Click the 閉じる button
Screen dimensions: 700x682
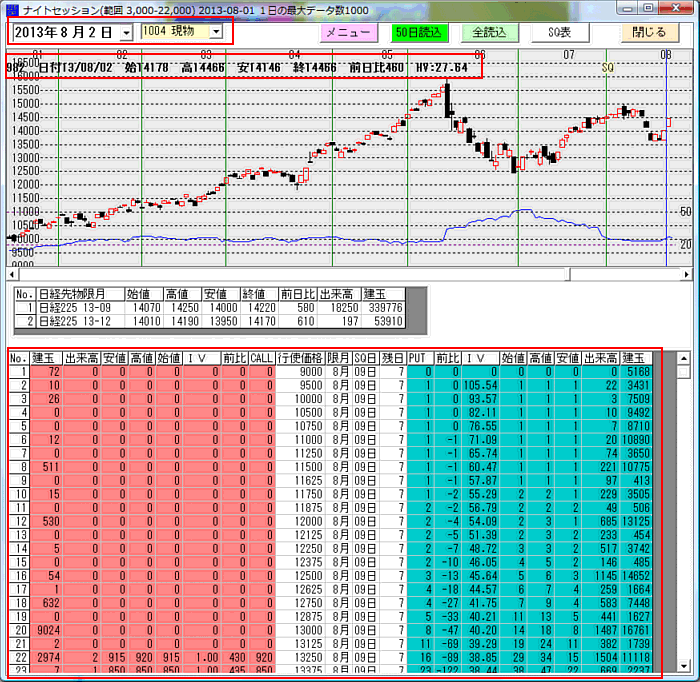[x=649, y=32]
